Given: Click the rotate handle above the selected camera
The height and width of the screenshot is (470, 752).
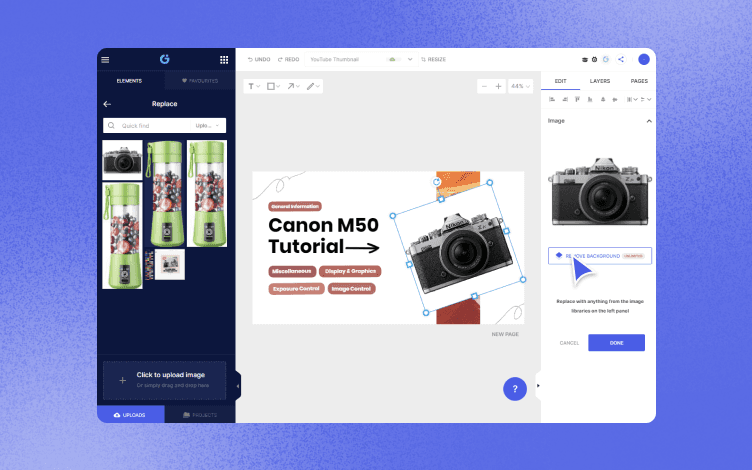Looking at the screenshot, I should click(x=436, y=182).
